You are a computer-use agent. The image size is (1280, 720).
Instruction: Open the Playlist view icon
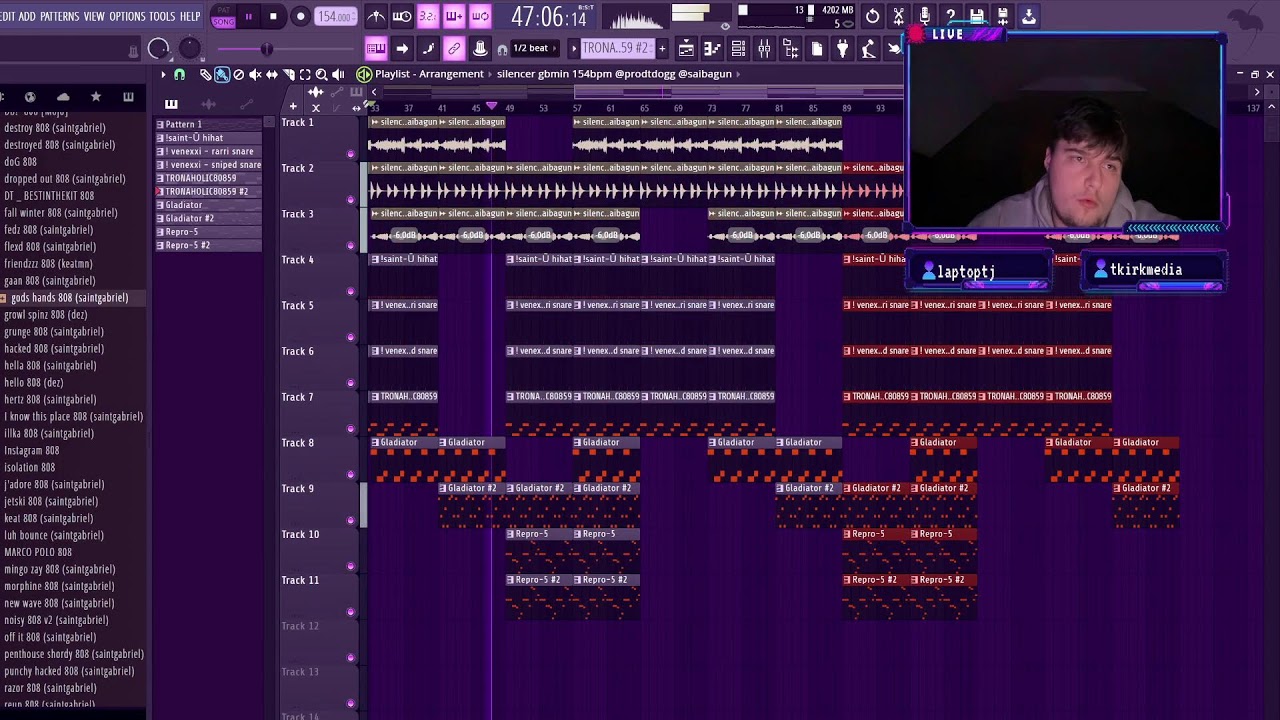686,48
